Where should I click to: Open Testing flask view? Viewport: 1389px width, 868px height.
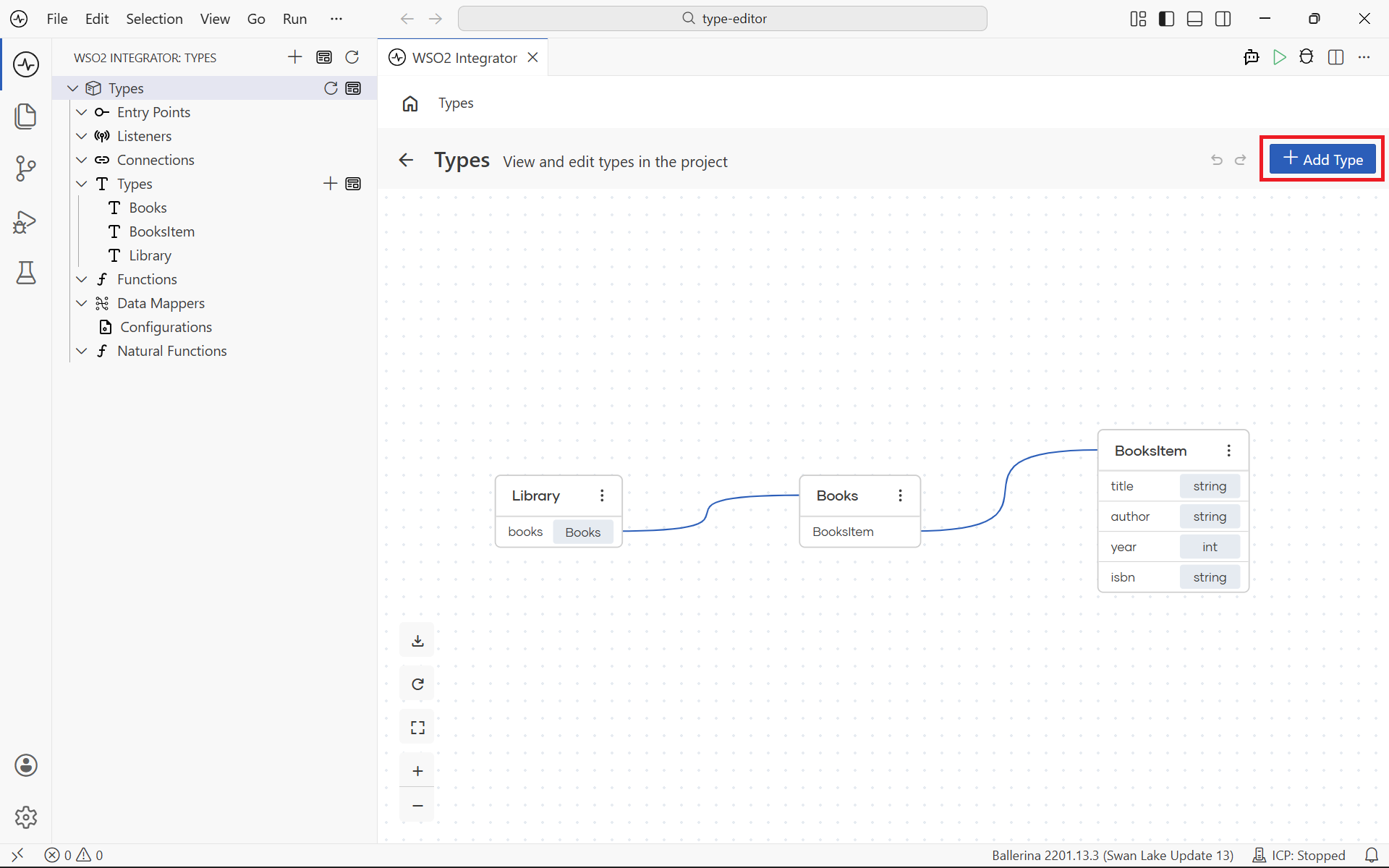26,273
